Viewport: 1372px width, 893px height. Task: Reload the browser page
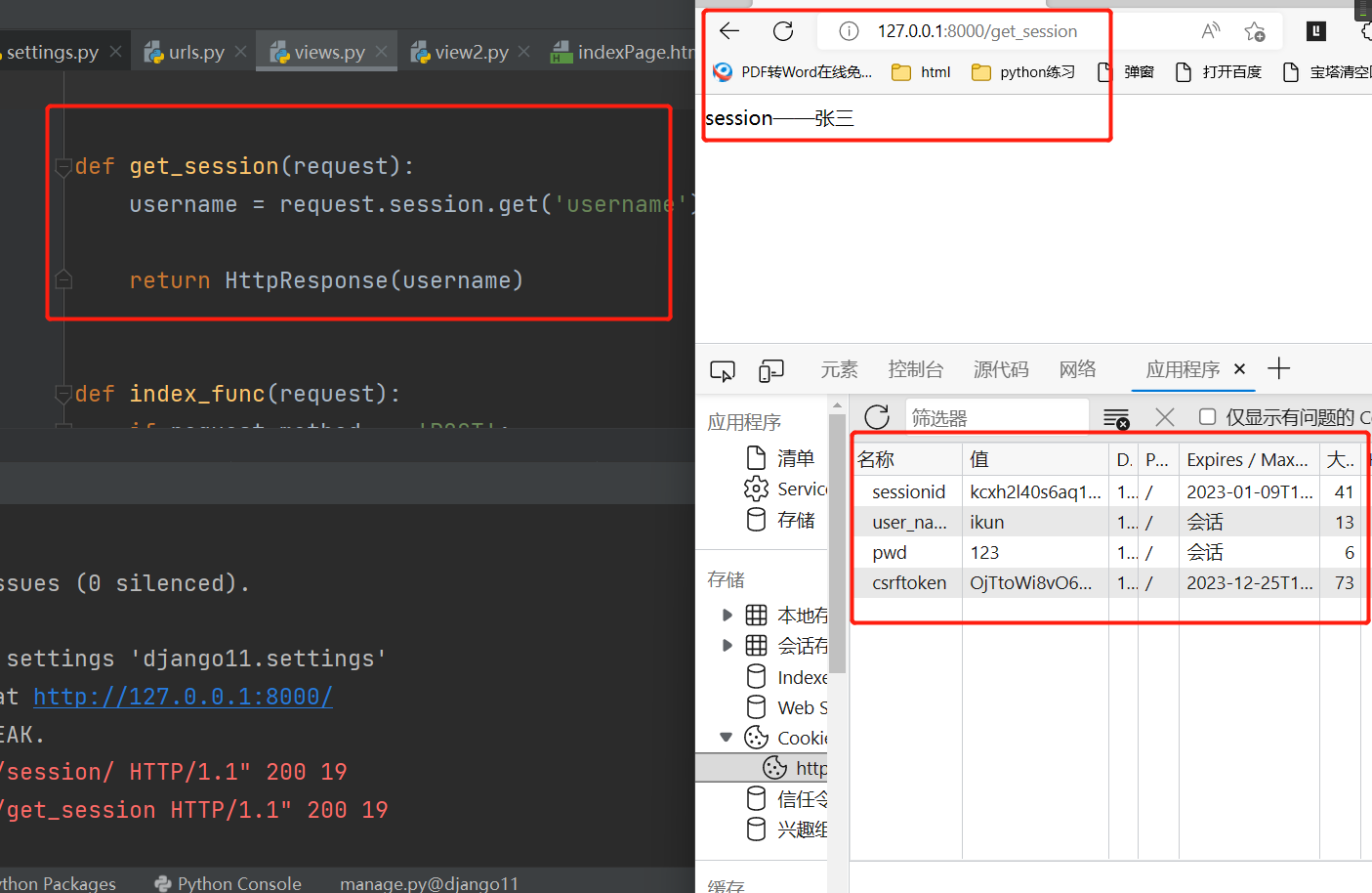pyautogui.click(x=783, y=31)
